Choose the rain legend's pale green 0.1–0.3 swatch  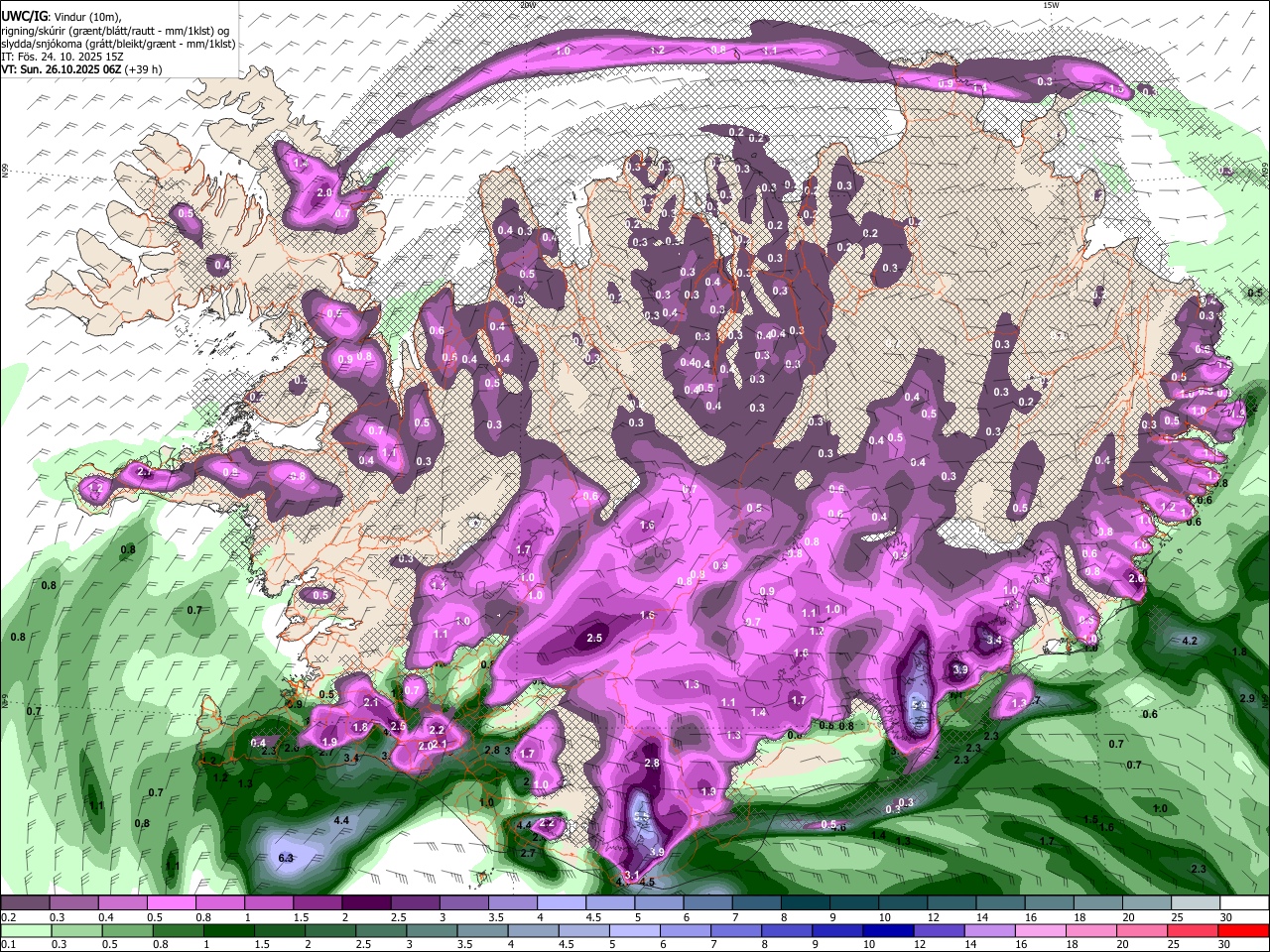click(x=26, y=930)
